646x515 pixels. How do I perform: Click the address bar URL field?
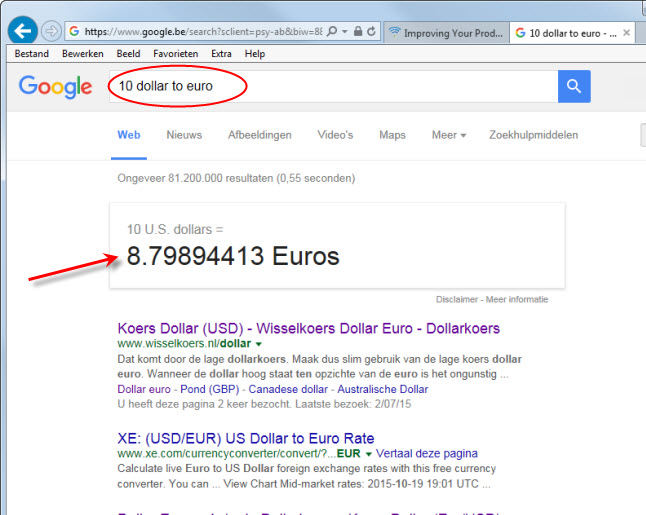[x=203, y=31]
